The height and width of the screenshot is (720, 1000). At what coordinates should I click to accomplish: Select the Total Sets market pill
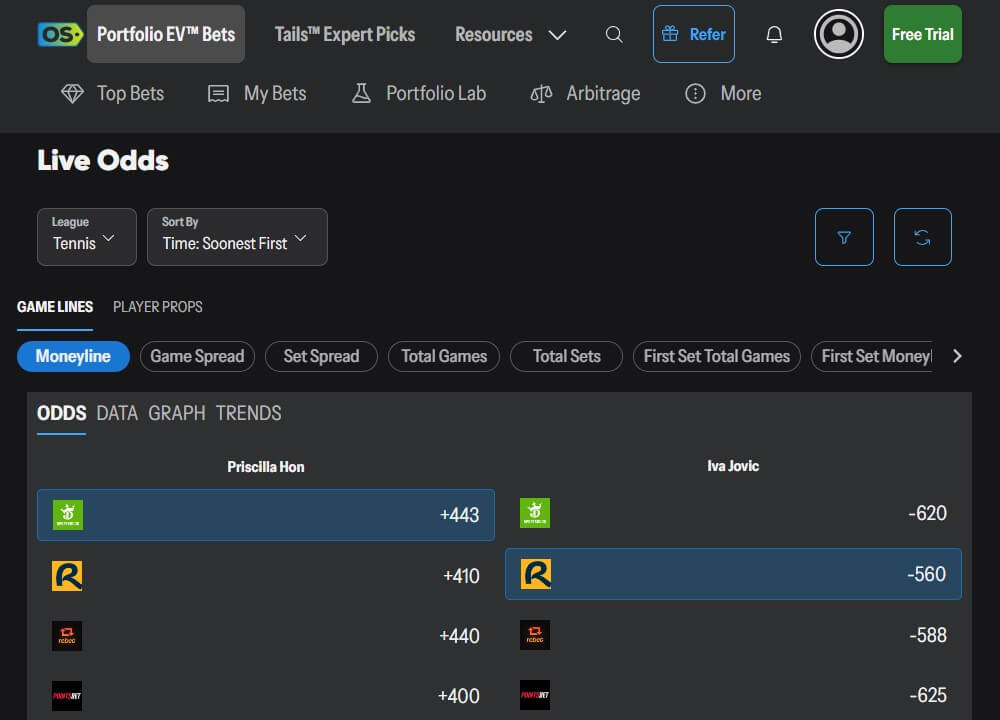[566, 356]
